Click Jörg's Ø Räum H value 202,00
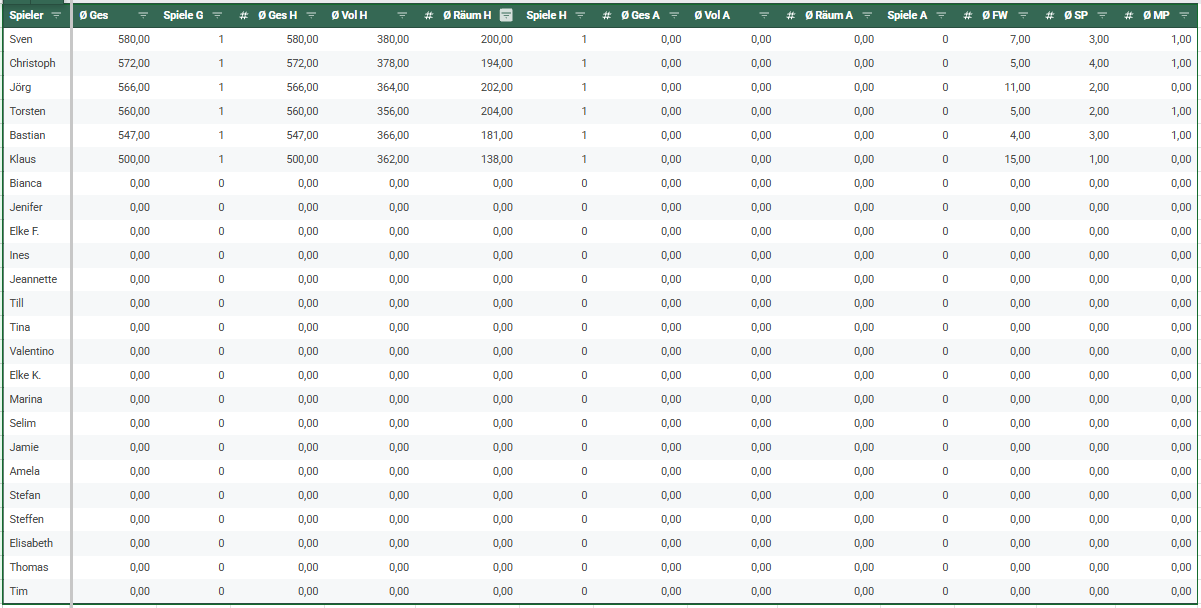Viewport: 1201px width, 608px height. (496, 87)
